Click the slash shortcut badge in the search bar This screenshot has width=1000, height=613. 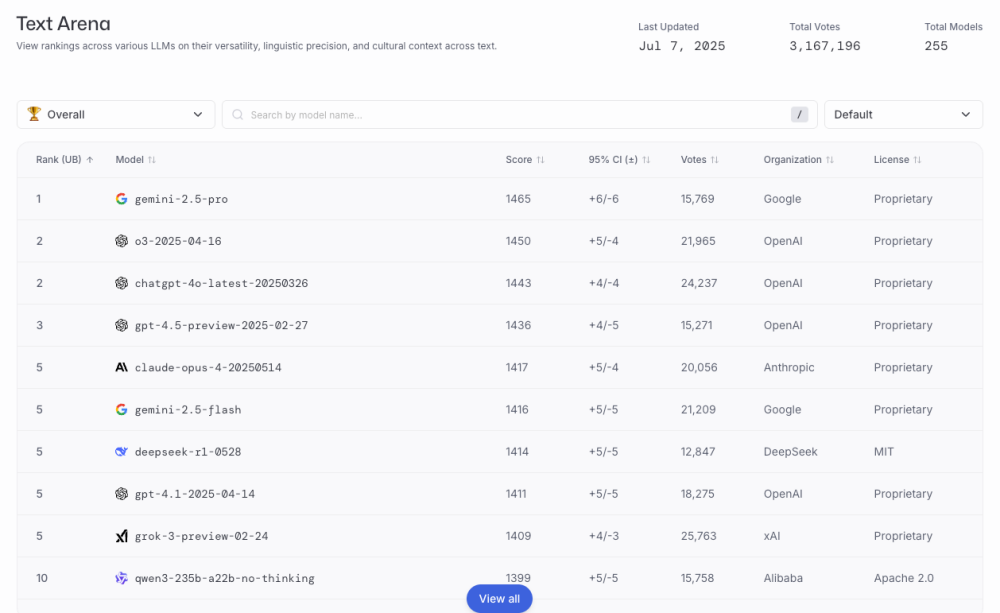(799, 115)
